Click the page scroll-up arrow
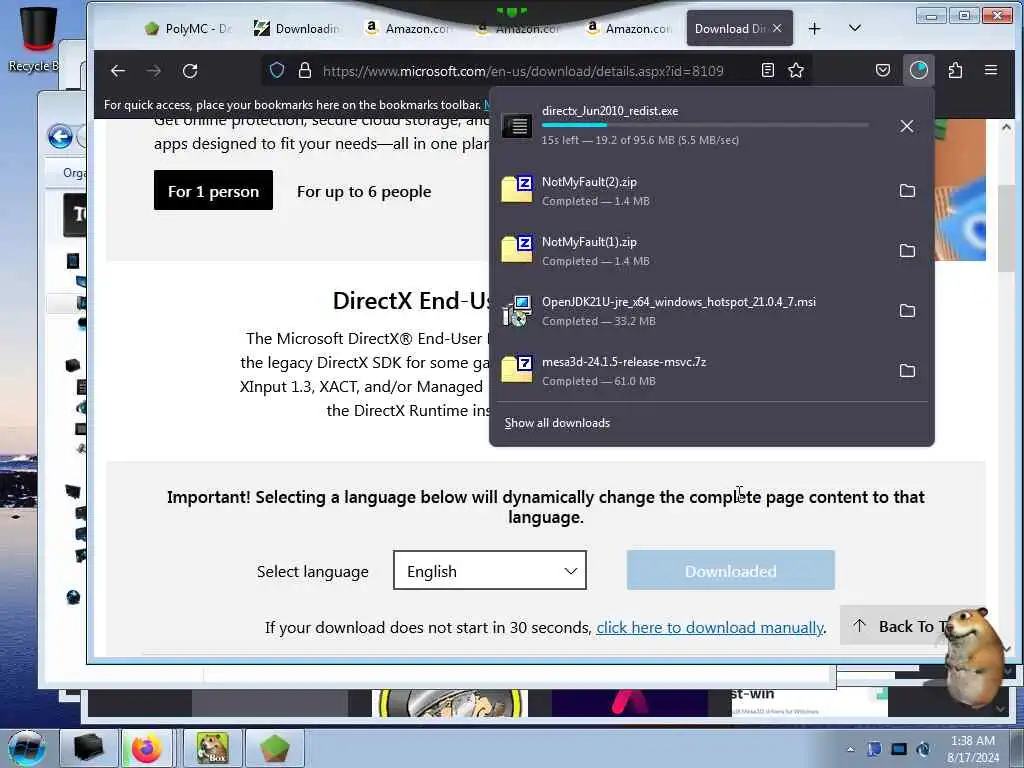The image size is (1024, 768). pos(1006,128)
